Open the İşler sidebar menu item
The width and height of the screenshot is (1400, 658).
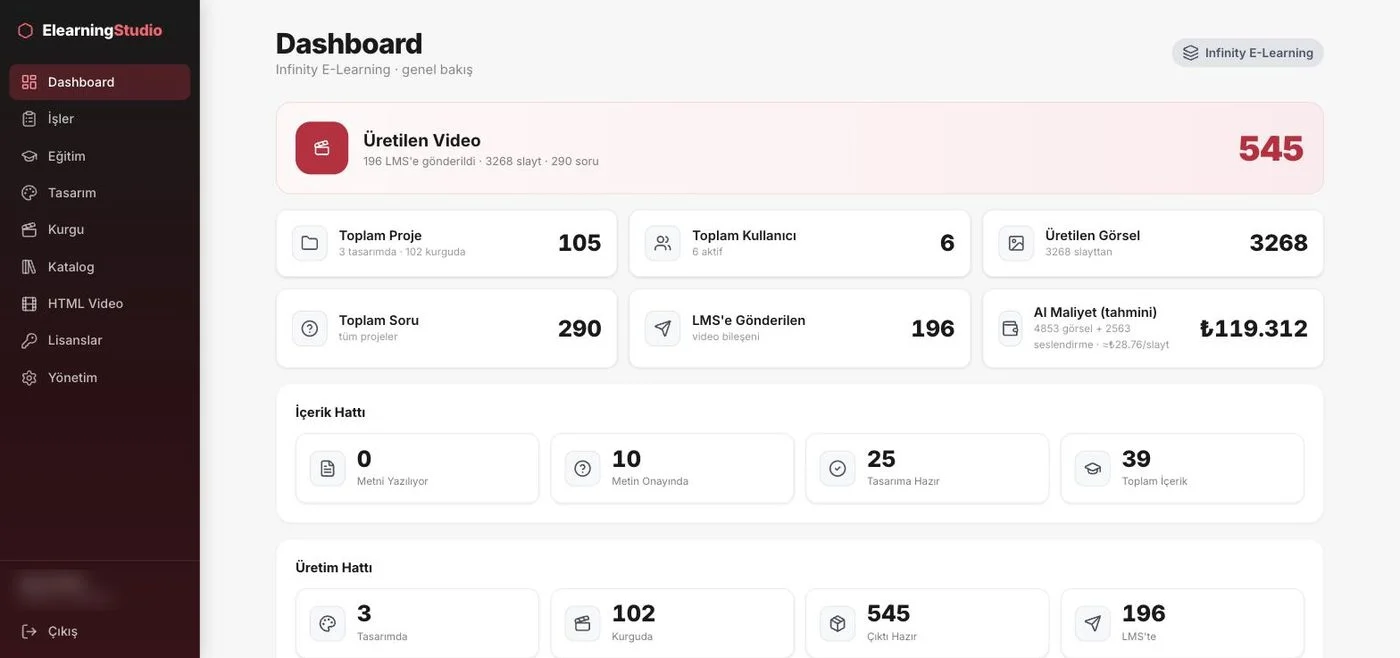click(x=100, y=119)
